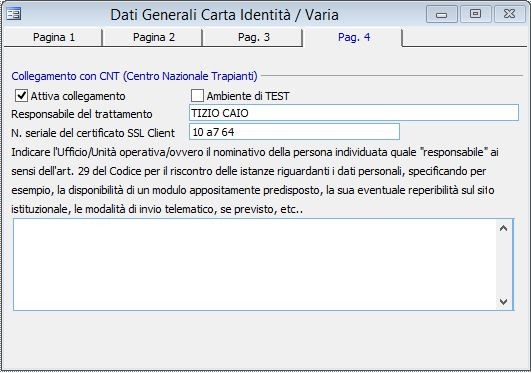
Task: Click the Dati Generali Carta Identità title bar
Action: tap(224, 15)
